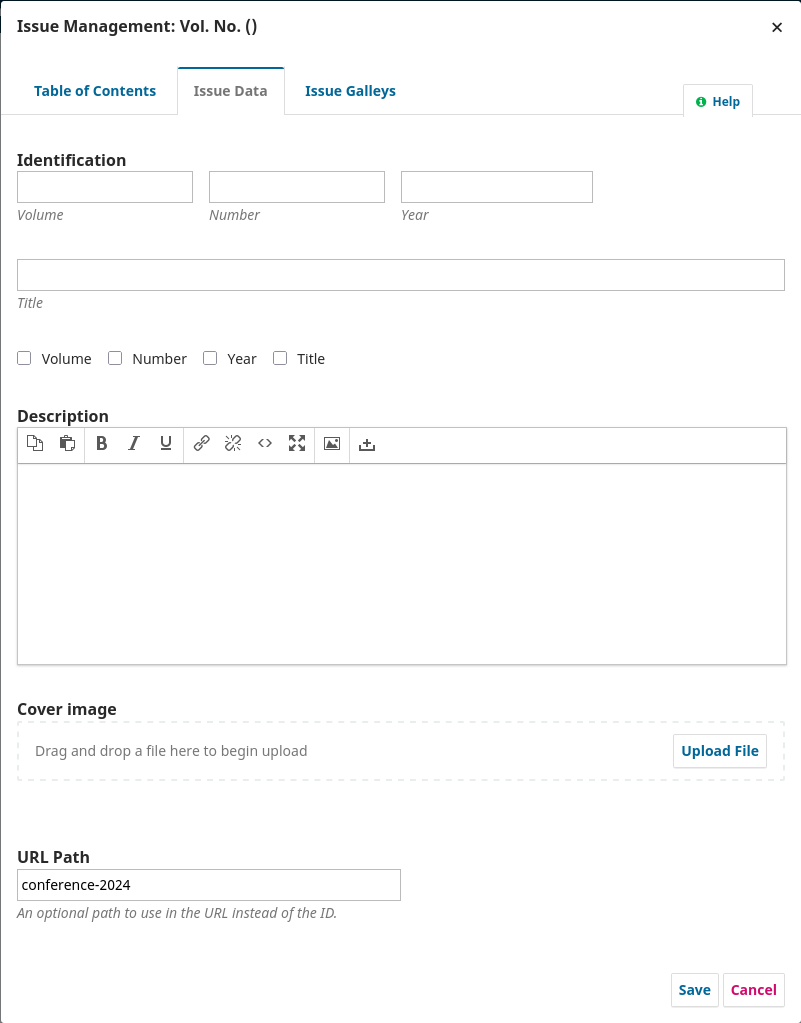The width and height of the screenshot is (801, 1023).
Task: Click the Upload File button
Action: tap(719, 751)
